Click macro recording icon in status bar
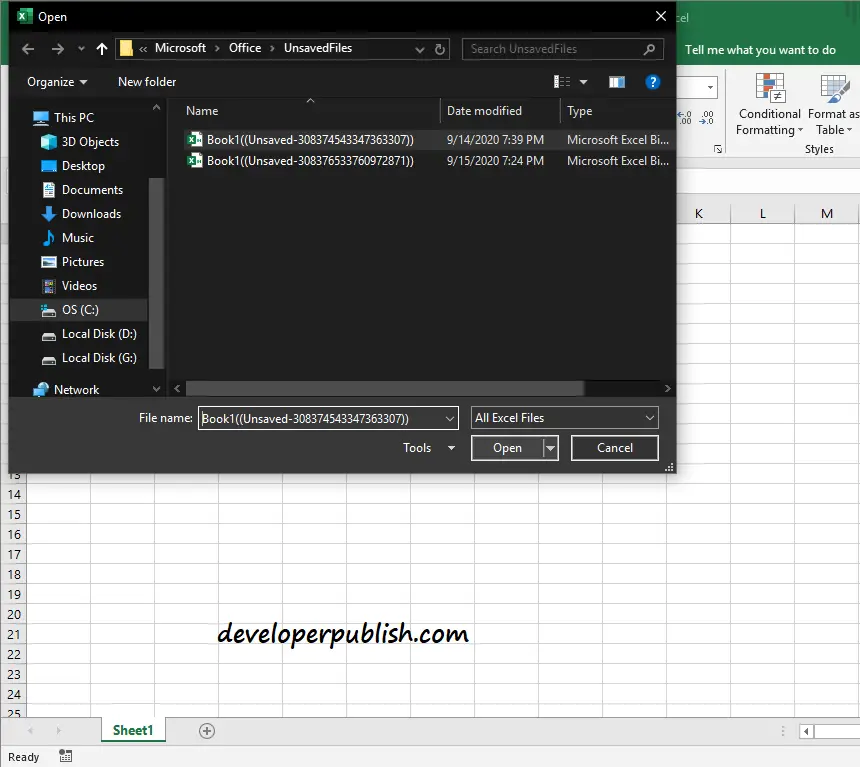This screenshot has width=860, height=767. click(x=65, y=757)
